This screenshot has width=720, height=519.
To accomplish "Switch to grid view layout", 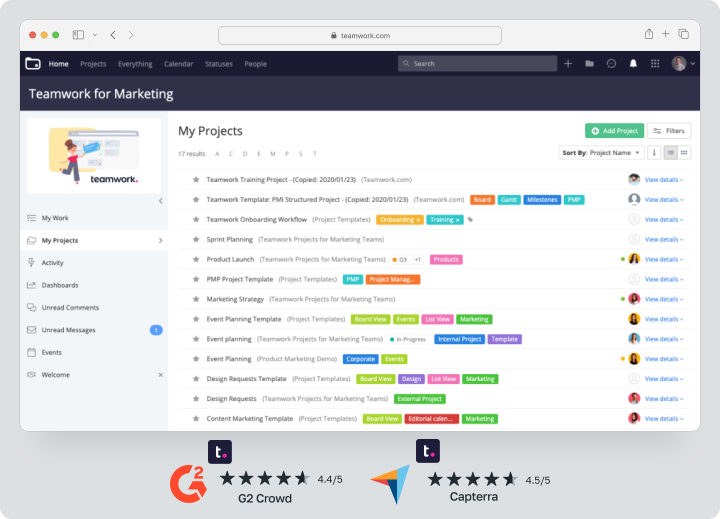I will (x=684, y=152).
